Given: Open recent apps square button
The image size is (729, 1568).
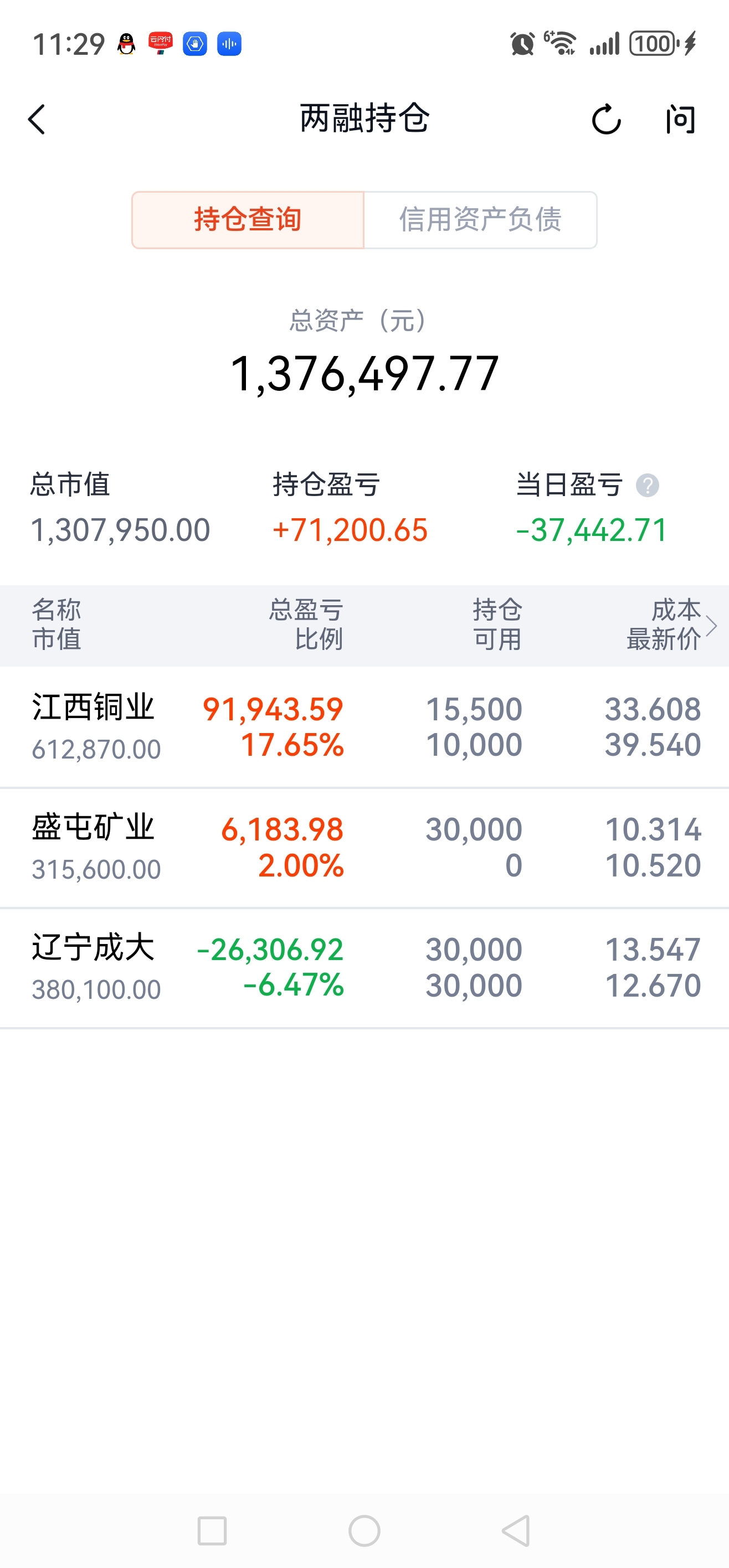Looking at the screenshot, I should click(x=212, y=1530).
